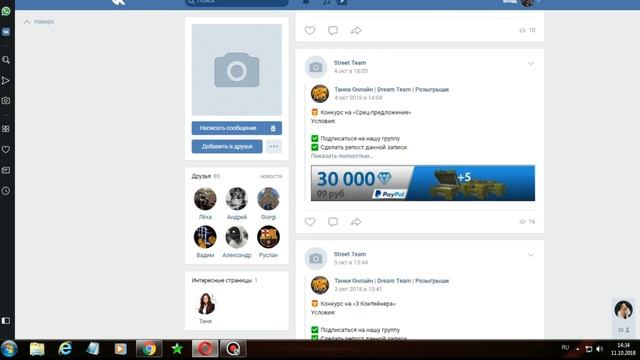
Task: Click the large empty profile photo placeholder
Action: [237, 70]
